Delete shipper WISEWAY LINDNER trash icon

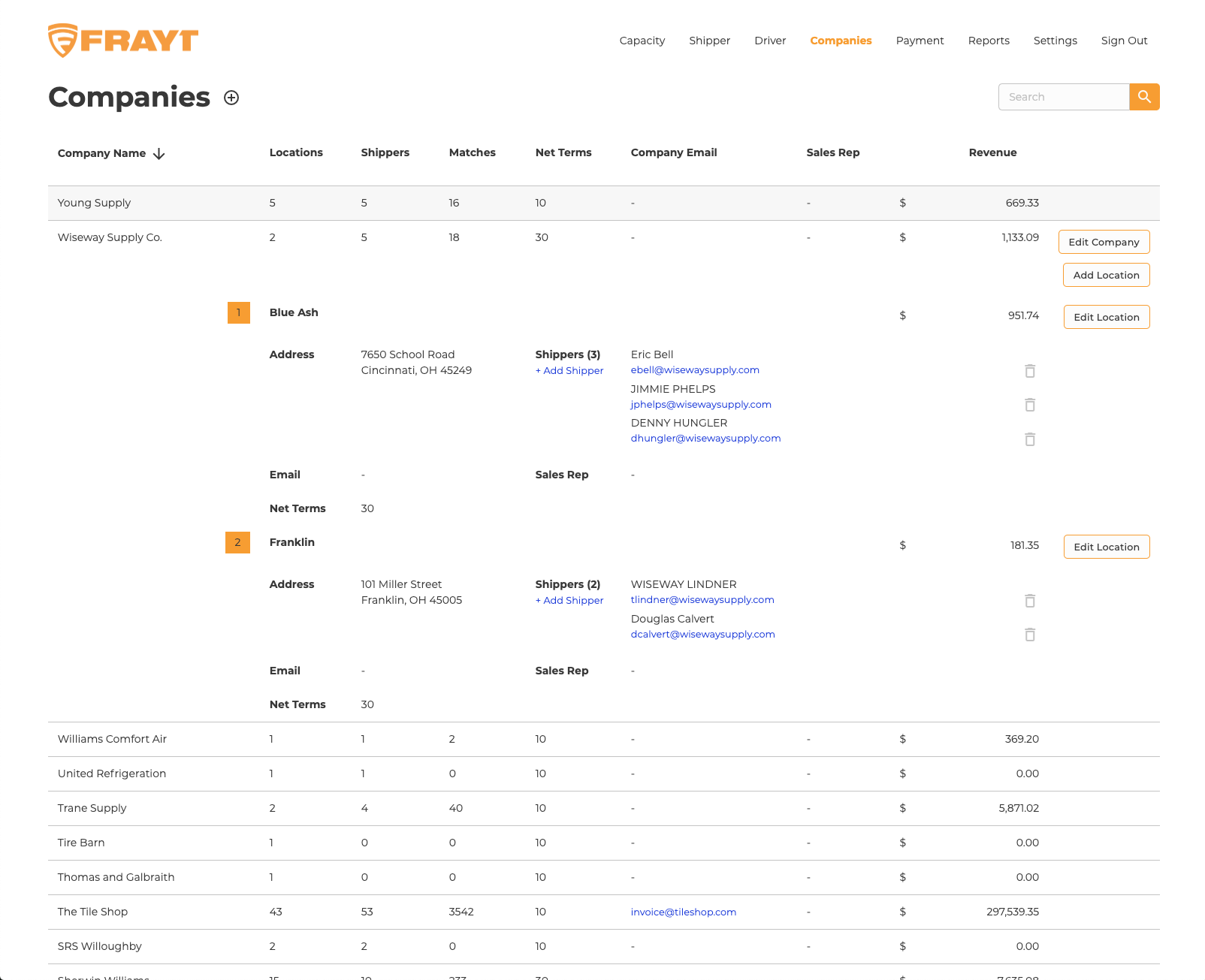[1030, 601]
